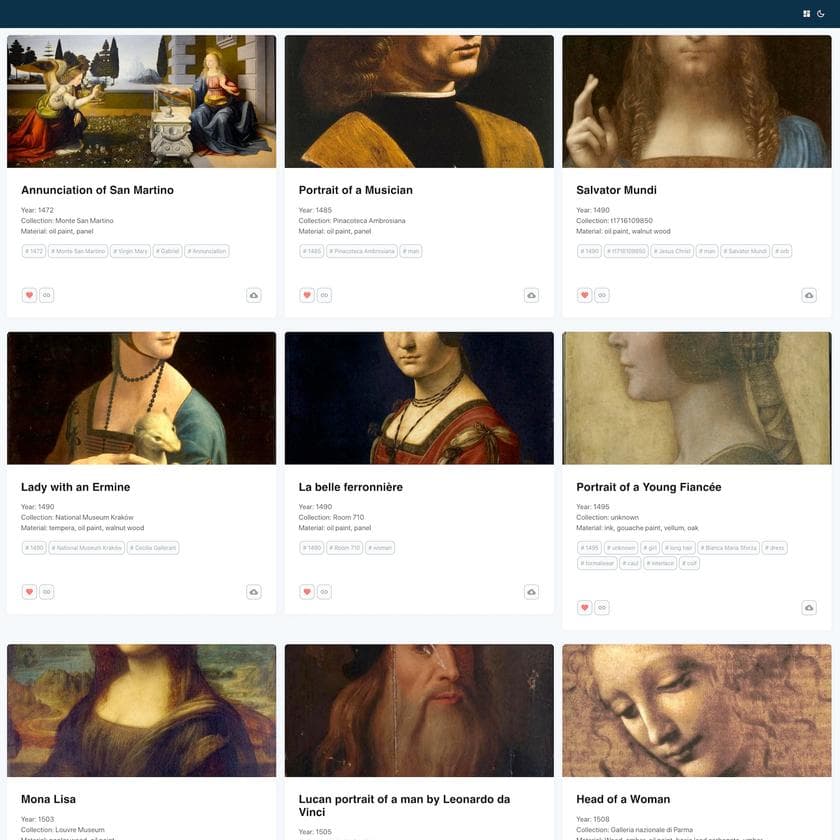Like the Annunciation of San Martino card

tap(29, 295)
